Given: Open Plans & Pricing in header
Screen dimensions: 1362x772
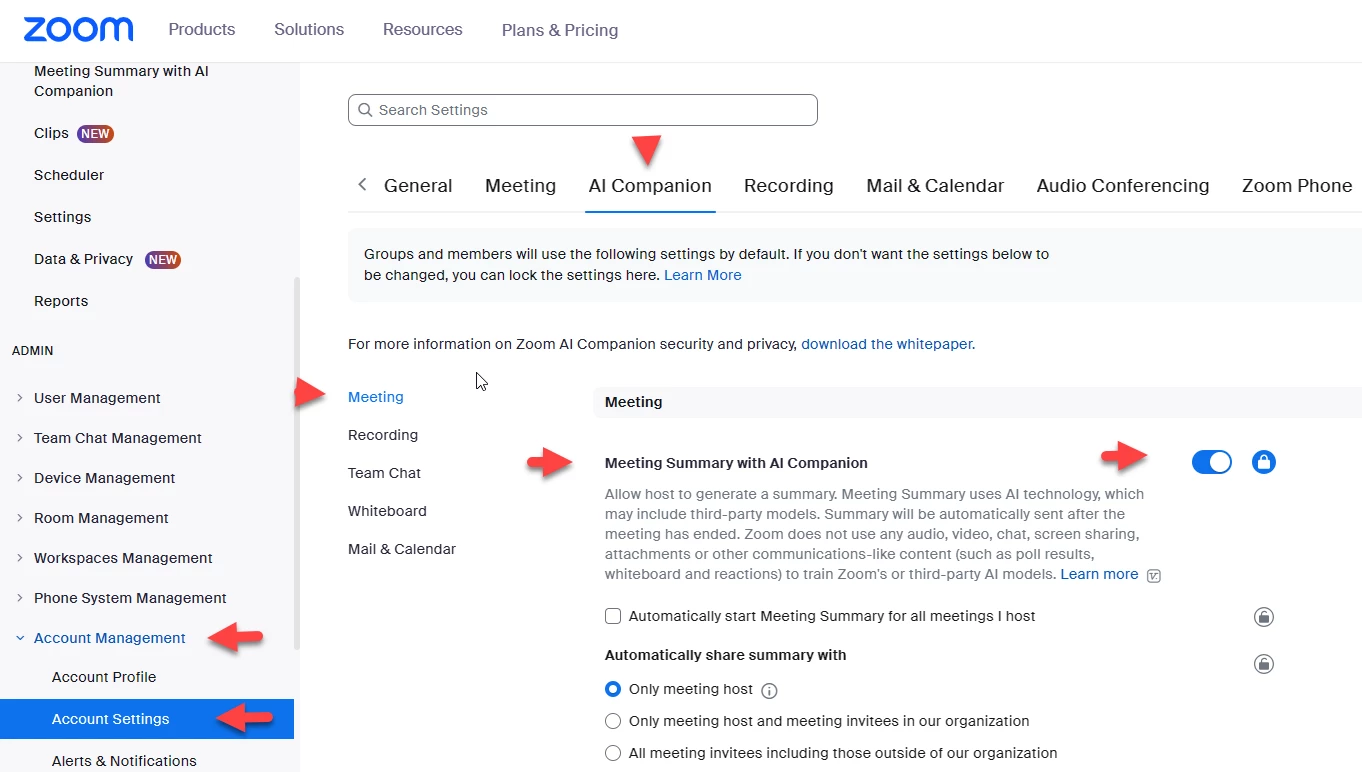Looking at the screenshot, I should tap(560, 30).
